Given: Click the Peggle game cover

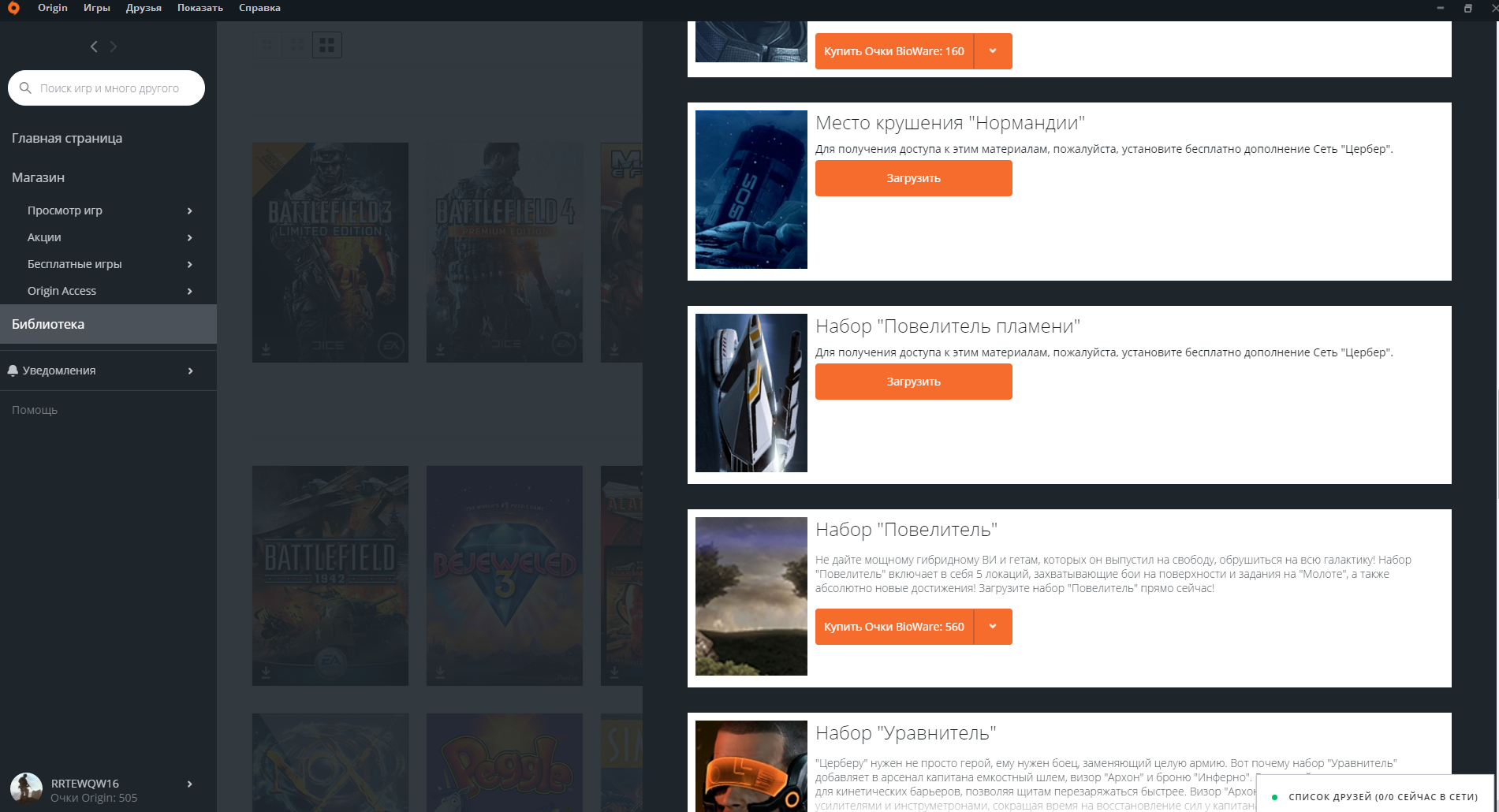Looking at the screenshot, I should [x=505, y=762].
